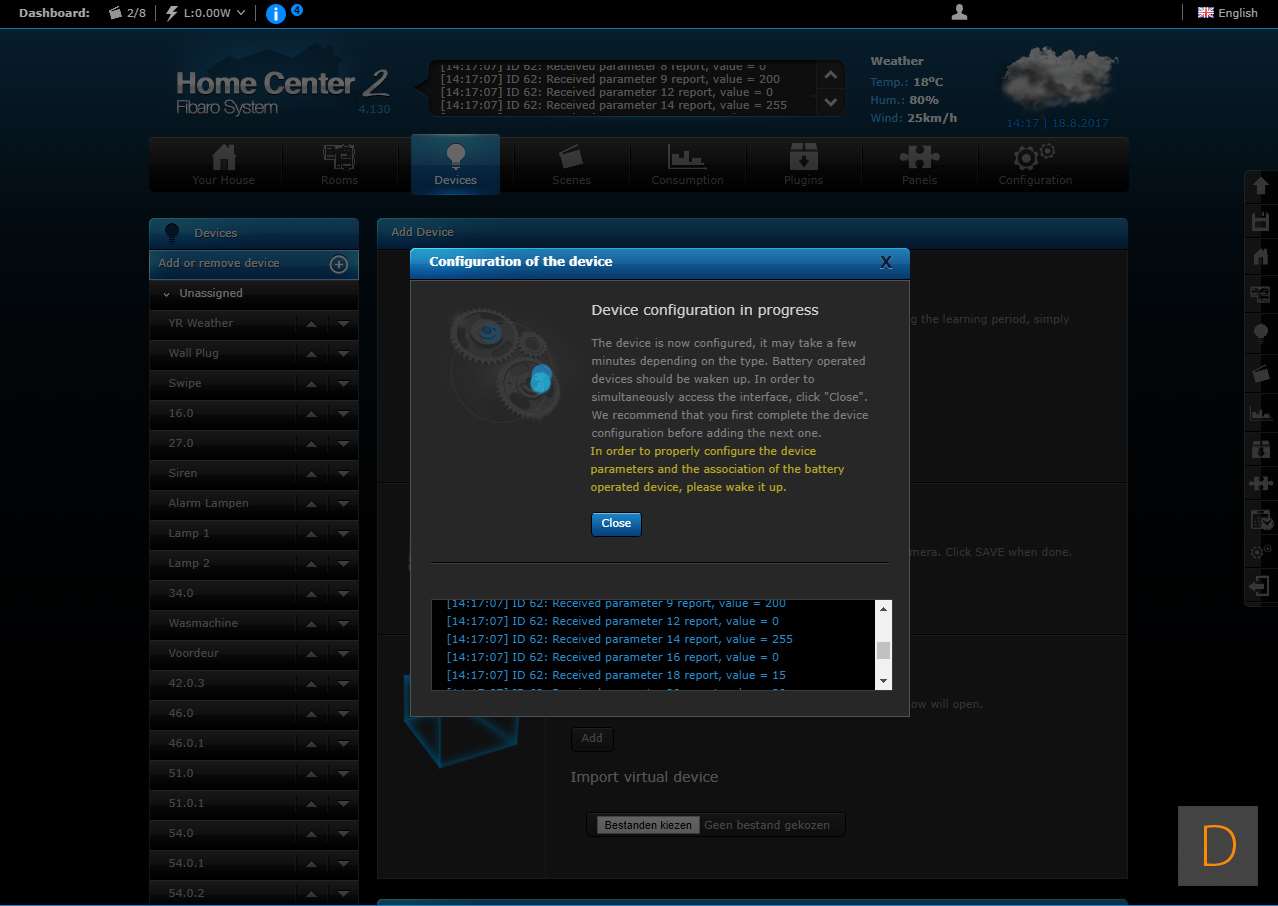Click the running scenes clapperboard icon in dashboard
Image resolution: width=1278 pixels, height=906 pixels.
pos(116,13)
